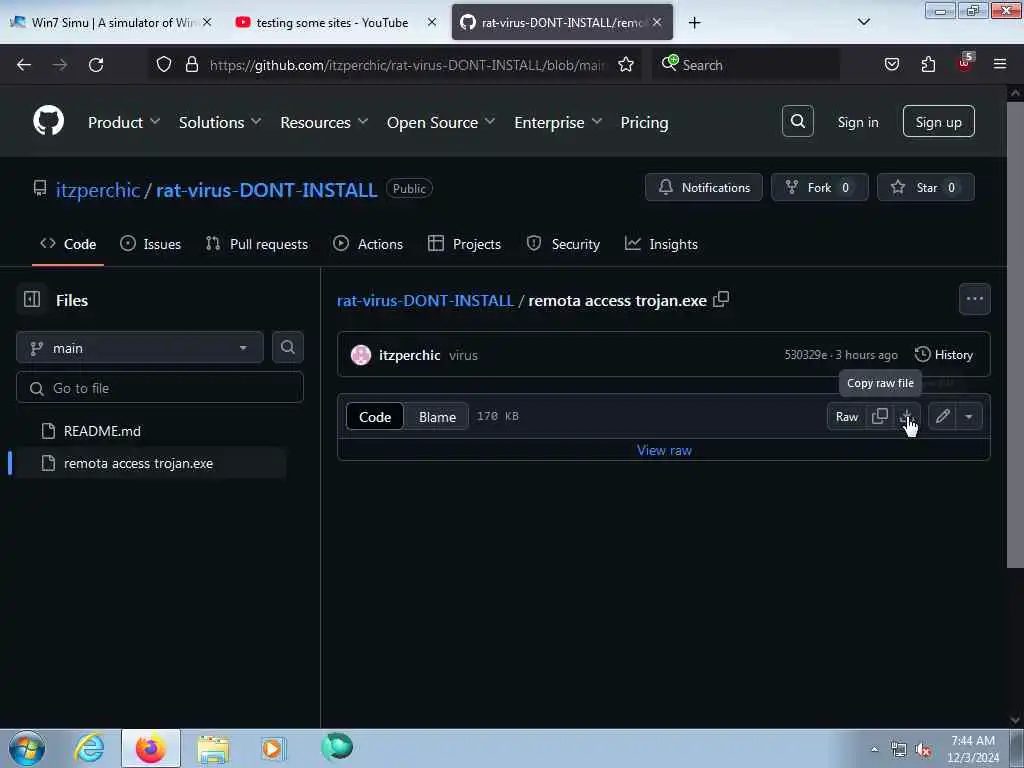Viewport: 1024px width, 768px height.
Task: Go back with the browser back arrow
Action: [24, 65]
